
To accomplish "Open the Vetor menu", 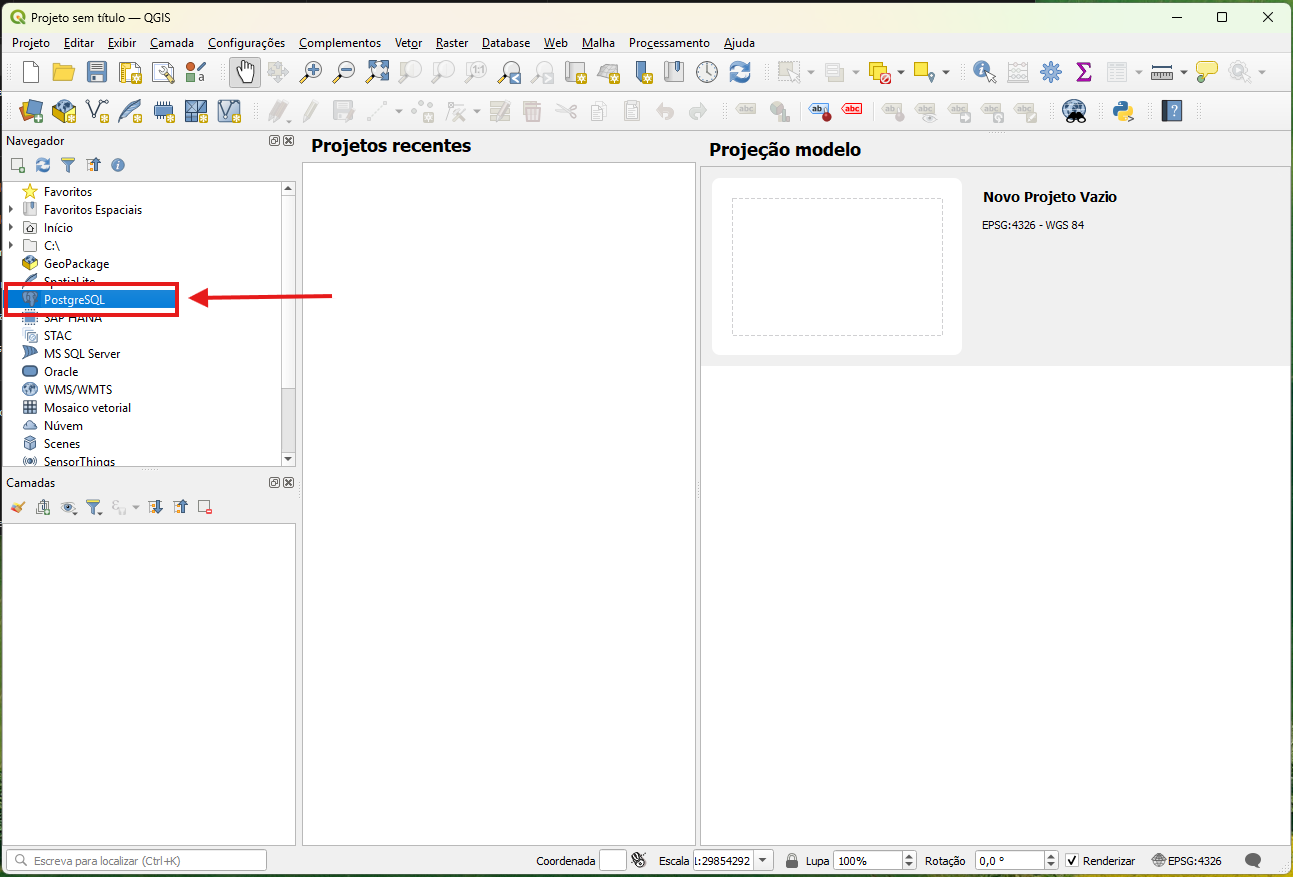I will 409,43.
